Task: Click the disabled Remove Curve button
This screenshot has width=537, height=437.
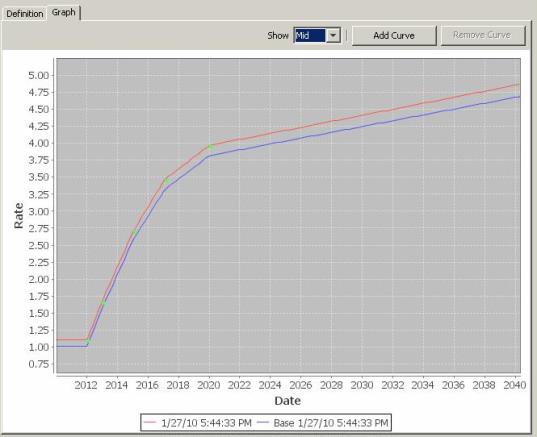Action: tap(483, 35)
